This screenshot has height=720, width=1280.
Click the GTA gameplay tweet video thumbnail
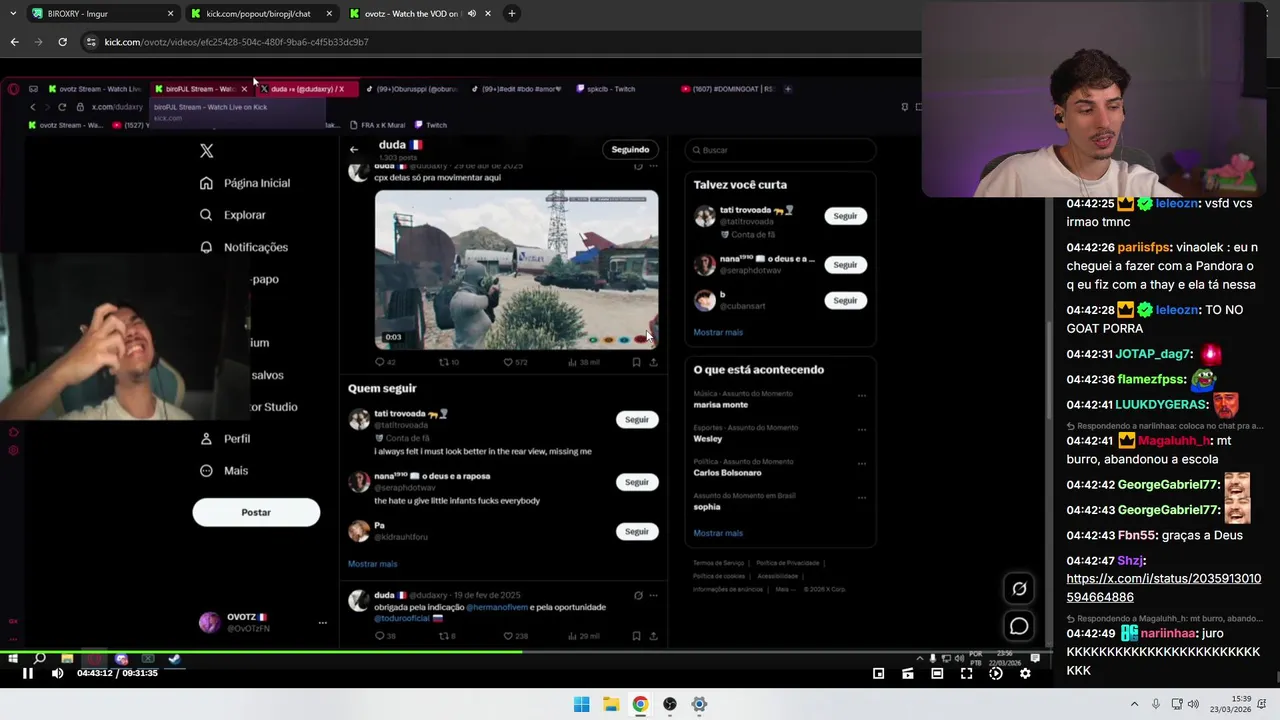(x=516, y=269)
